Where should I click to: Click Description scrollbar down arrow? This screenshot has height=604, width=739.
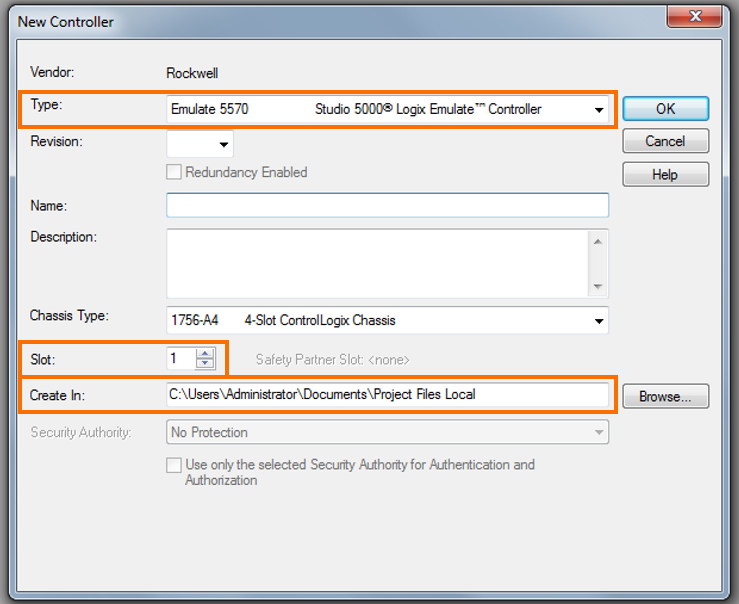tap(598, 286)
